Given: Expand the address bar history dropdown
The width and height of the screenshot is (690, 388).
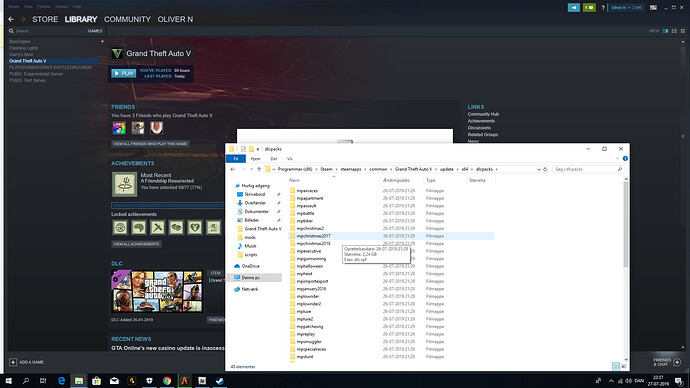Looking at the screenshot, I should pyautogui.click(x=539, y=169).
